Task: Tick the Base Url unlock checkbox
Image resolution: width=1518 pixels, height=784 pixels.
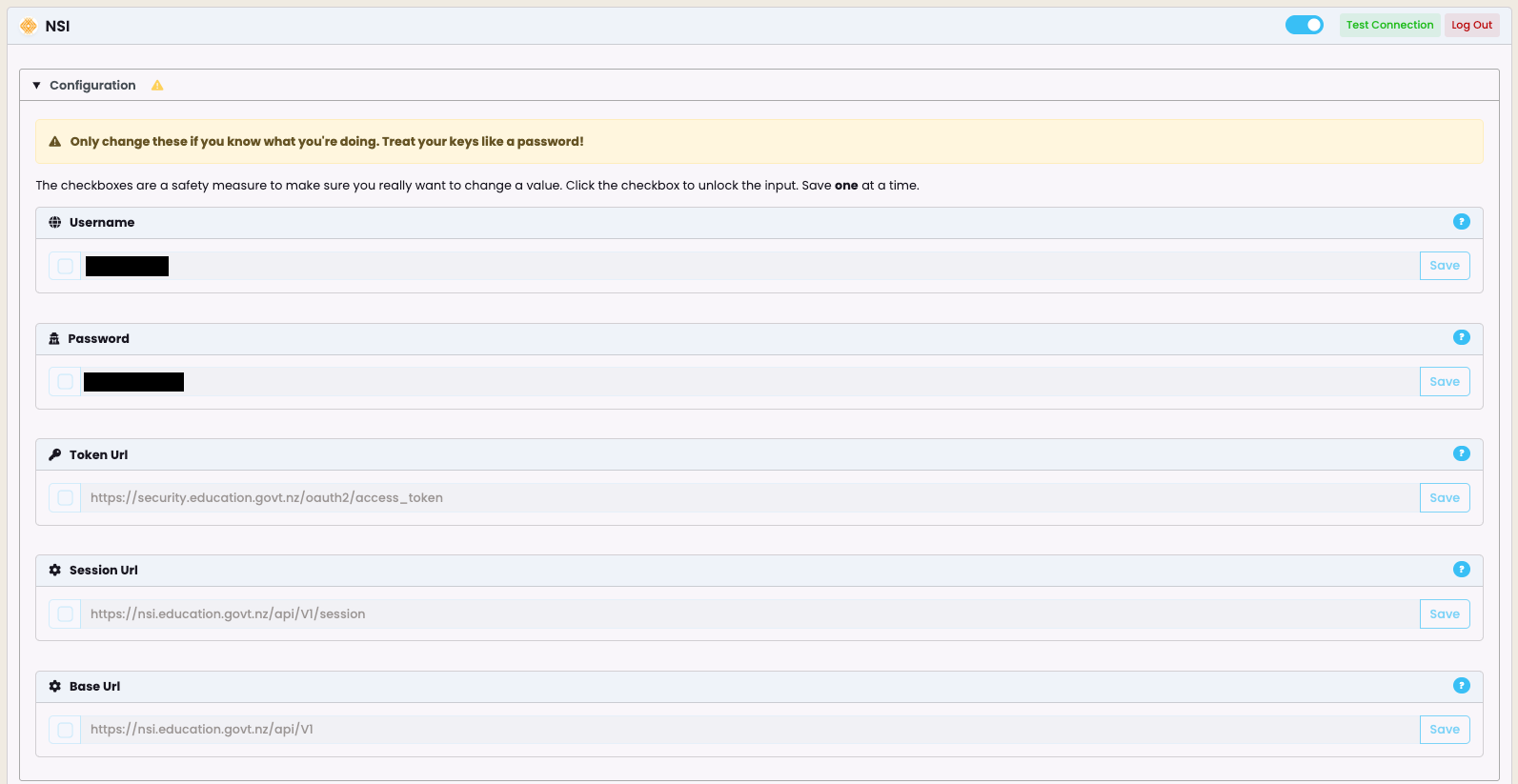Action: point(65,730)
